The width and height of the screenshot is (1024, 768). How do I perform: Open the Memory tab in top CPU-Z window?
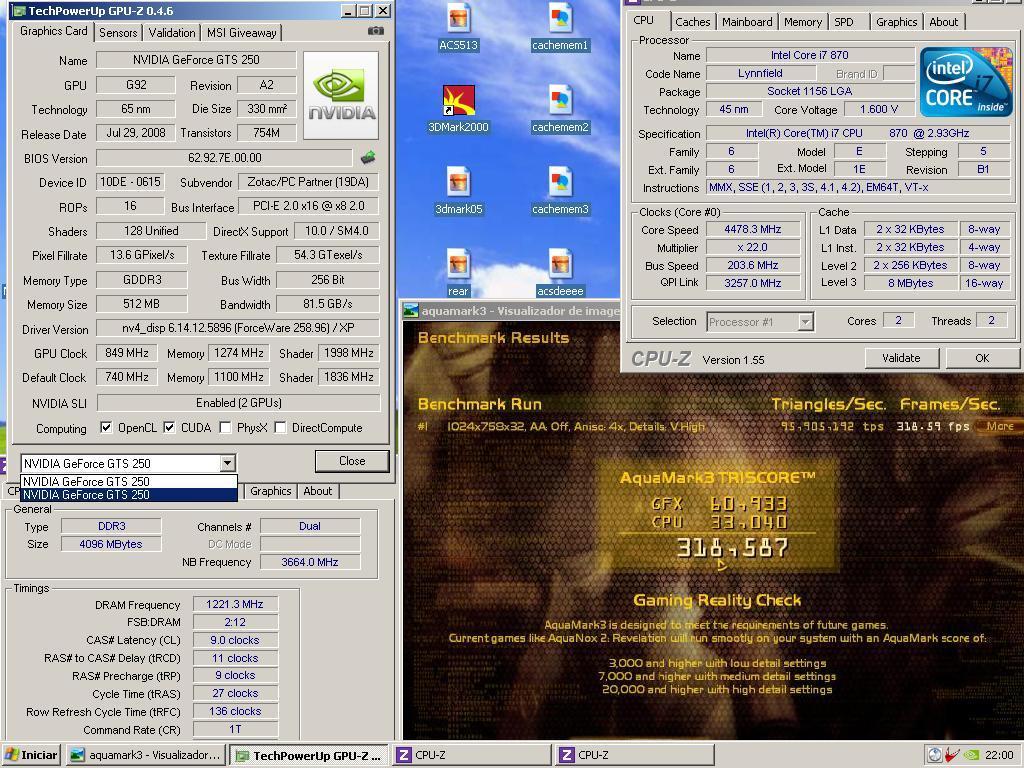click(803, 22)
